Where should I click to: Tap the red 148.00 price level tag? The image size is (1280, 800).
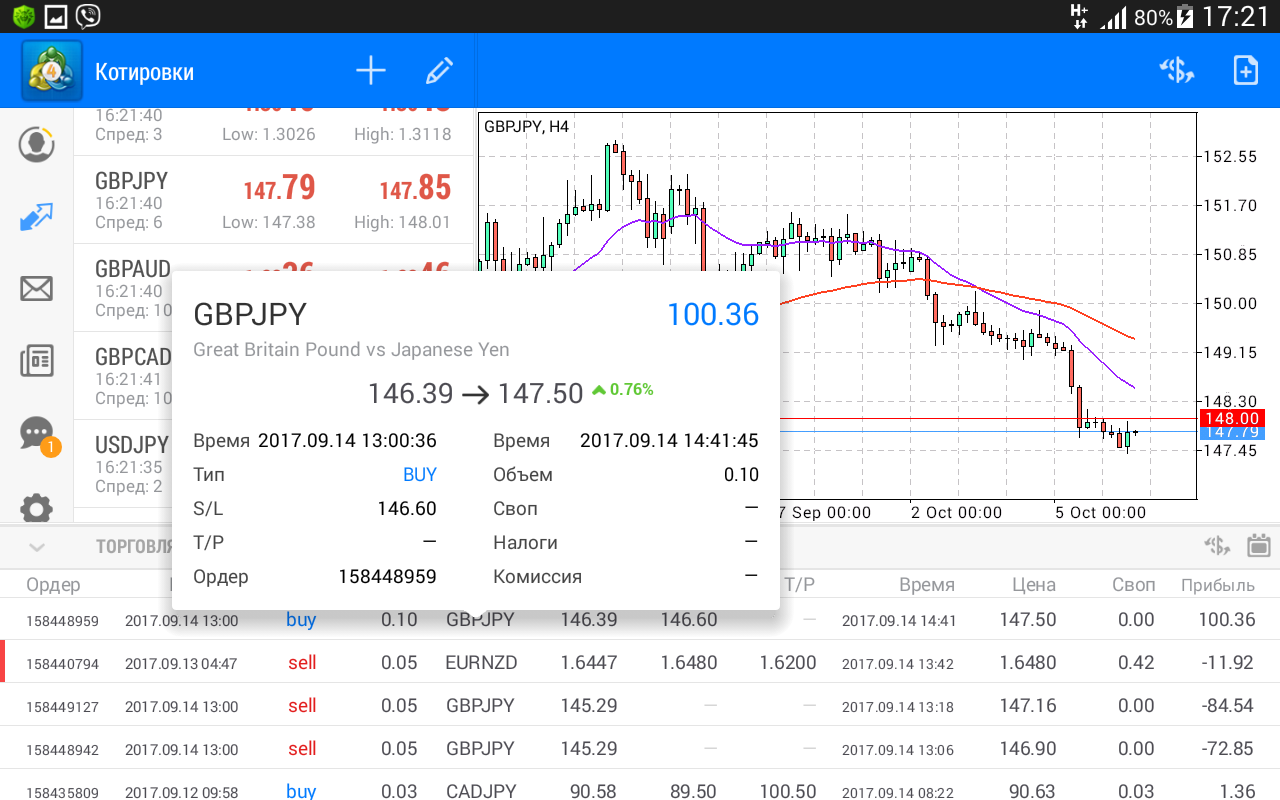pyautogui.click(x=1231, y=417)
